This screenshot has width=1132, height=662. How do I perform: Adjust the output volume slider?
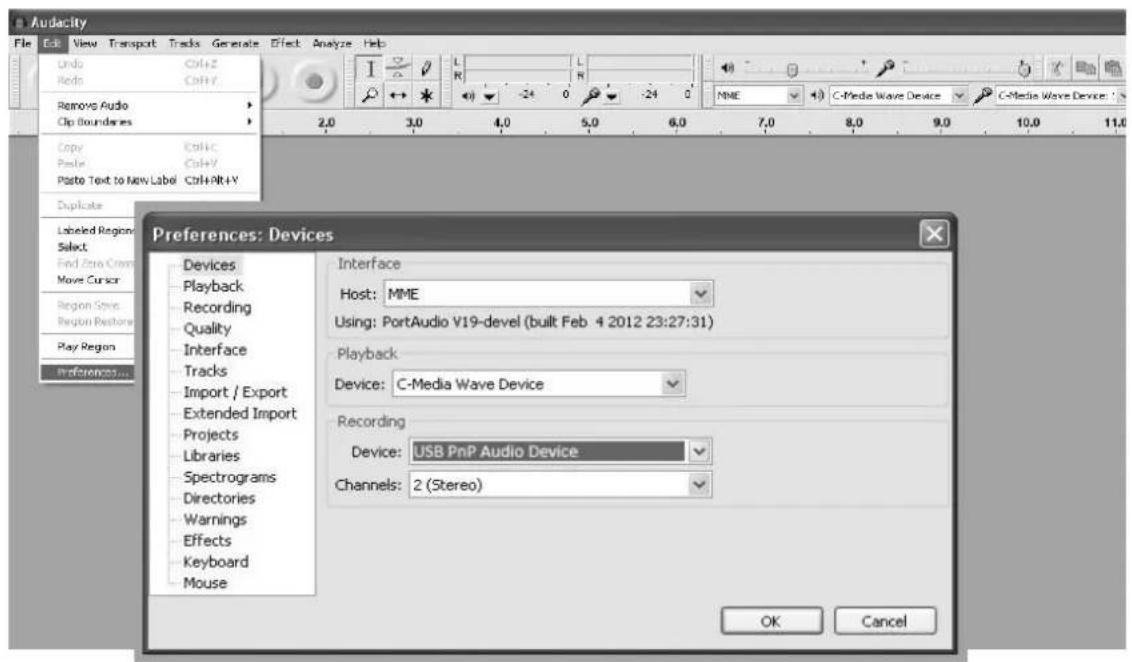pos(805,69)
